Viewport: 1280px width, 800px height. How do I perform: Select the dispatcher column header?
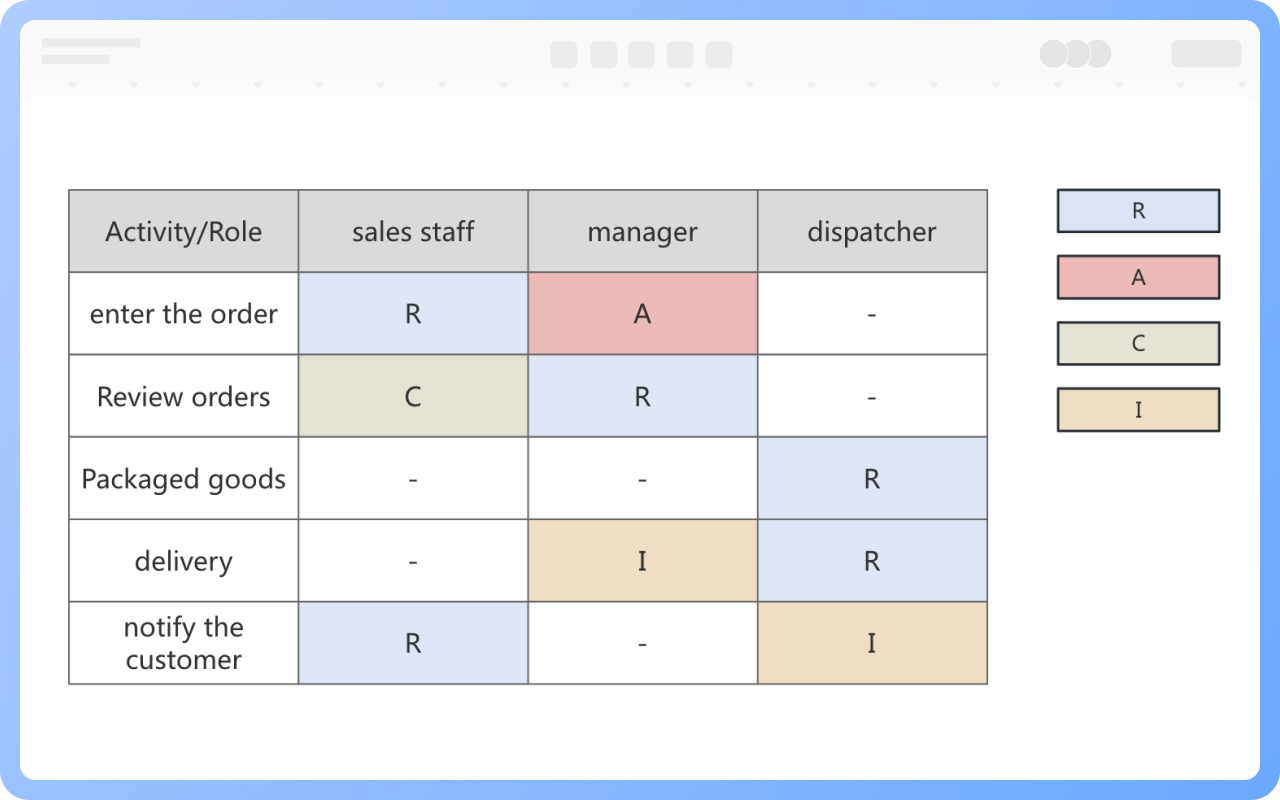[872, 231]
